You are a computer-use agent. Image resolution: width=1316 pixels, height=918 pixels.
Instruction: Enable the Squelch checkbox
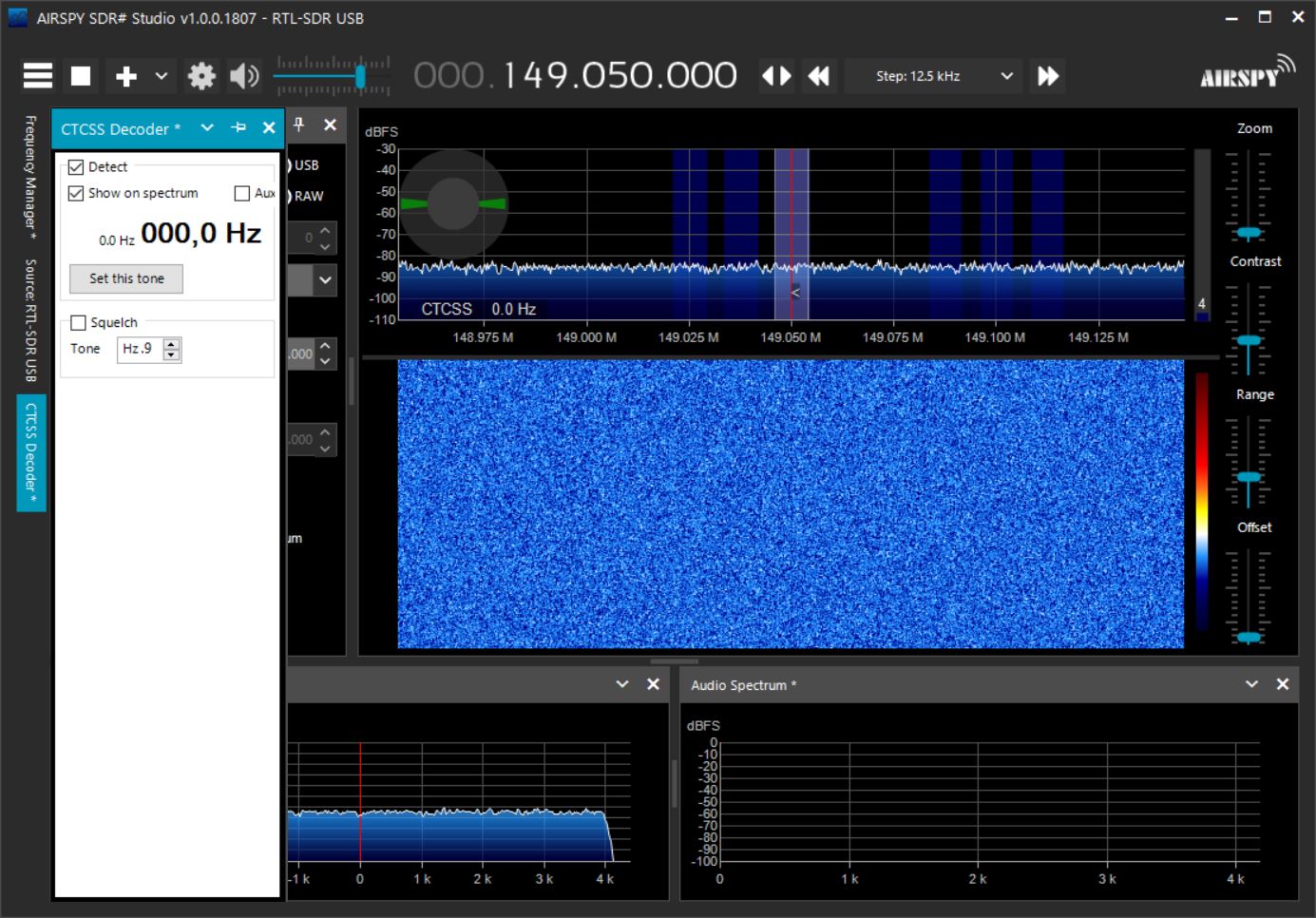point(79,323)
